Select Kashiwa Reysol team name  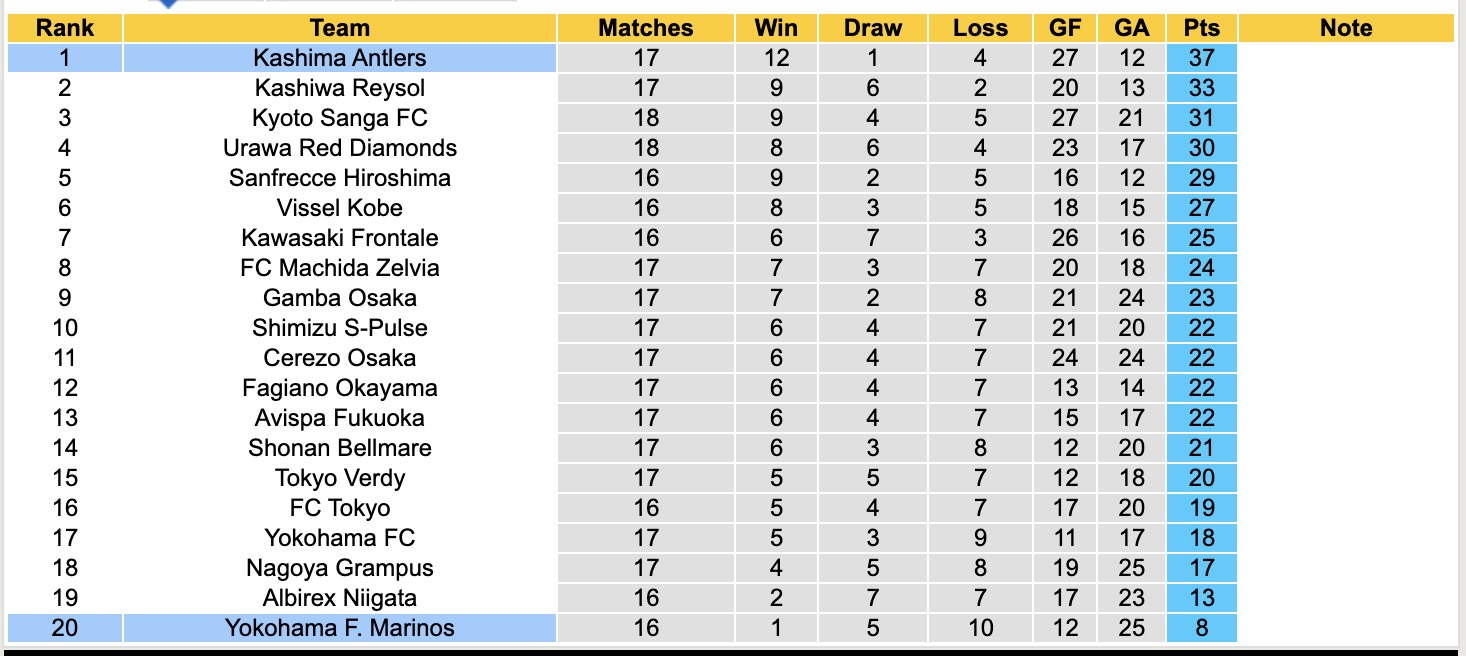340,88
